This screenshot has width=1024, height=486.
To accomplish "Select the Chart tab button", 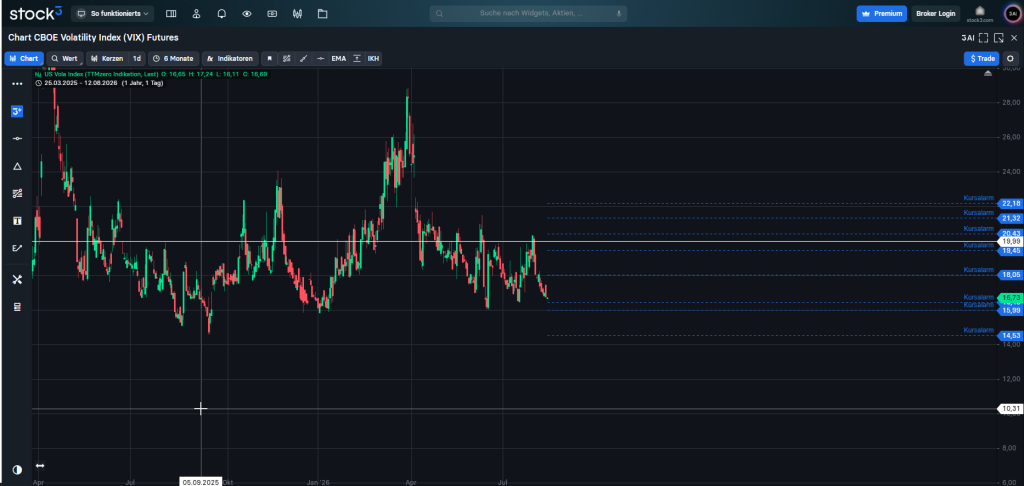I will click(24, 58).
